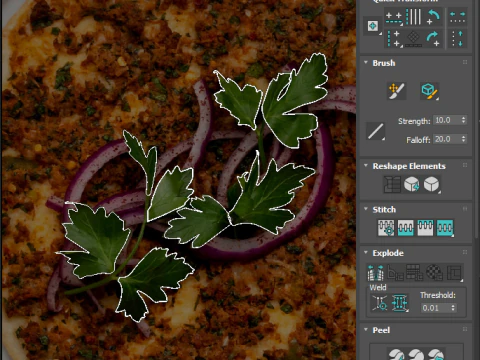
Task: Select the Paint Move brush tool
Action: (397, 91)
